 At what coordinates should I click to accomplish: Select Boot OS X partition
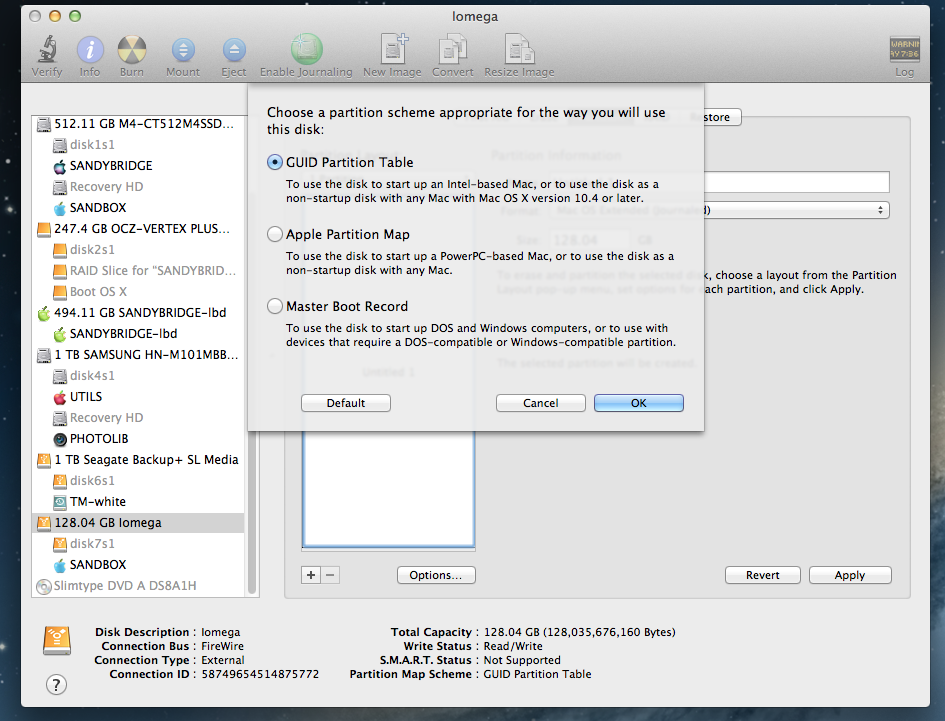click(138, 292)
